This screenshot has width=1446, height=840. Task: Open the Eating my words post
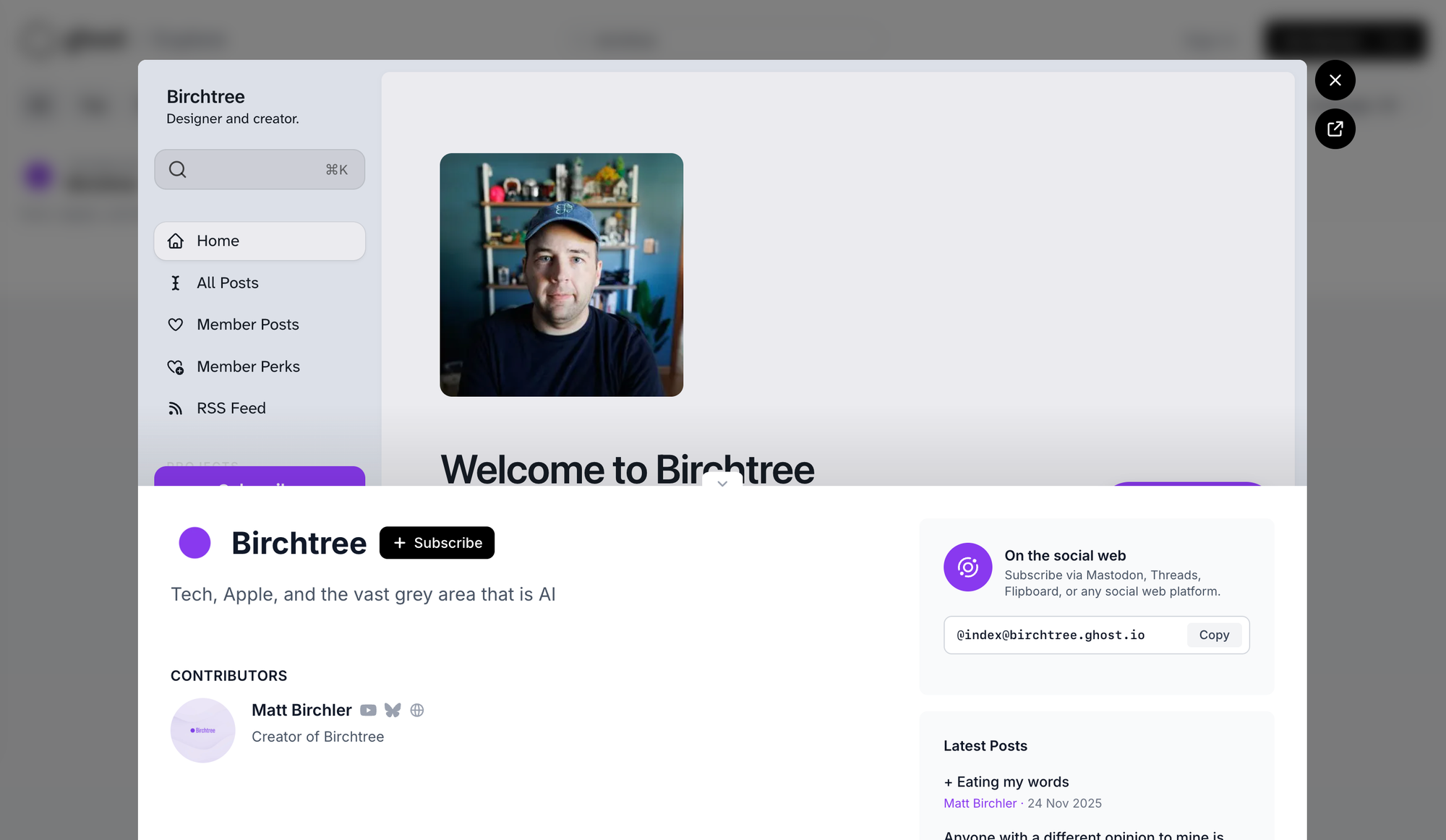coord(1012,782)
